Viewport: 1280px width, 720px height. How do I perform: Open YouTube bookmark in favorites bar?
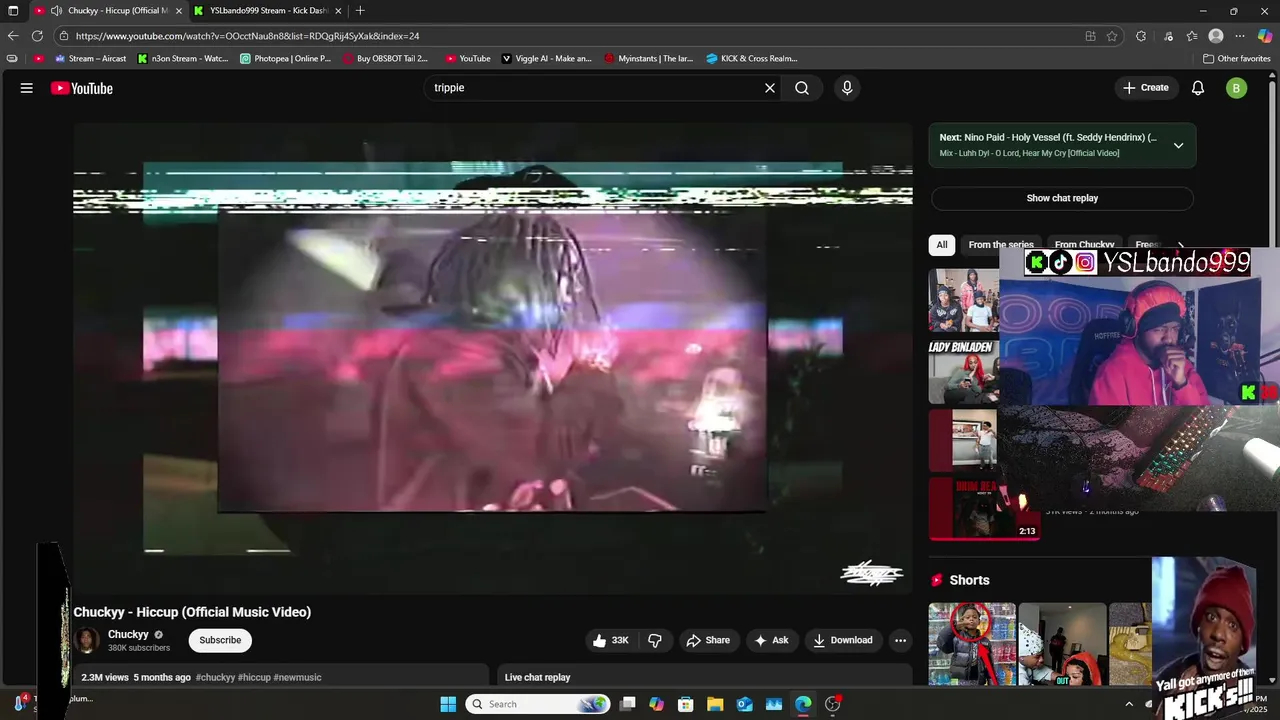click(468, 58)
